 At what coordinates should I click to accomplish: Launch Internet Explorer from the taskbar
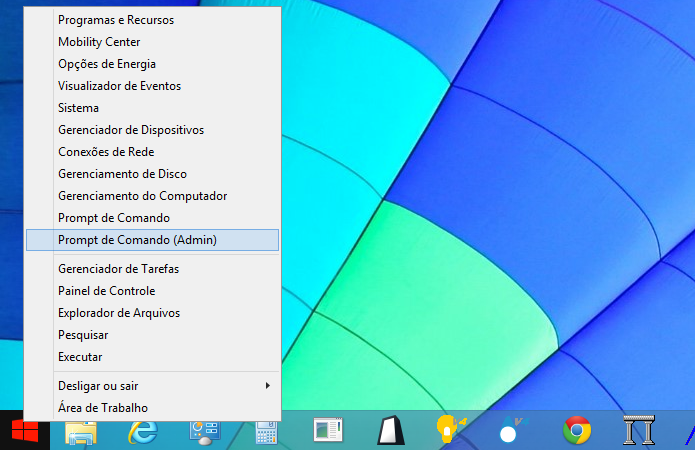click(143, 431)
